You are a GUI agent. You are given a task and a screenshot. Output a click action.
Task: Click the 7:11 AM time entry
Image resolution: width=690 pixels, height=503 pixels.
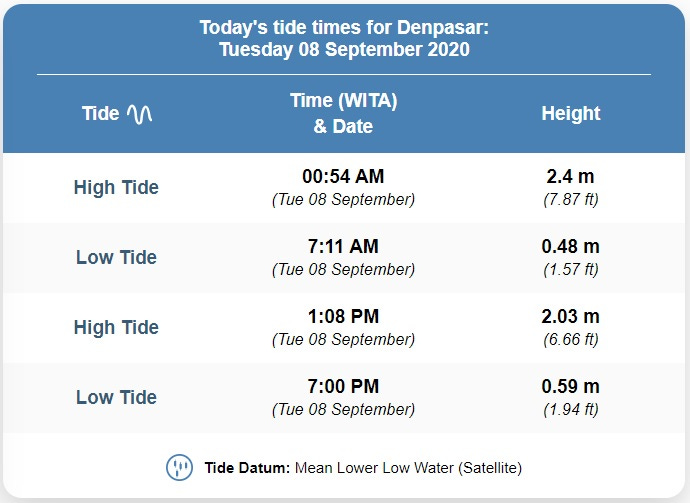point(343,246)
